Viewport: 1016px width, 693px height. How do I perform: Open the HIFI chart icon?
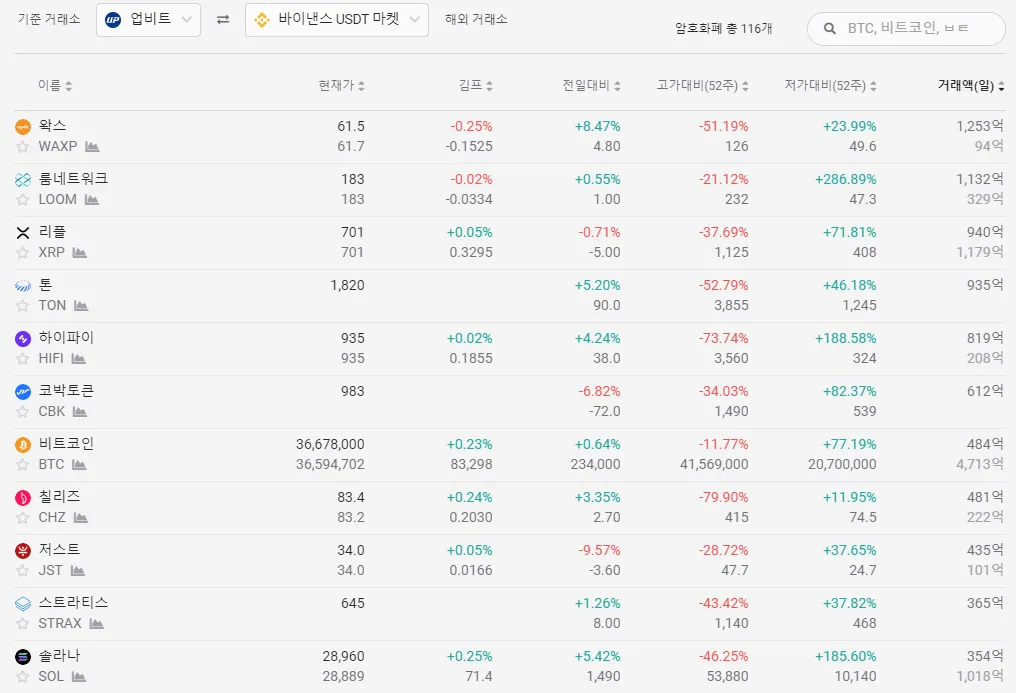point(78,359)
